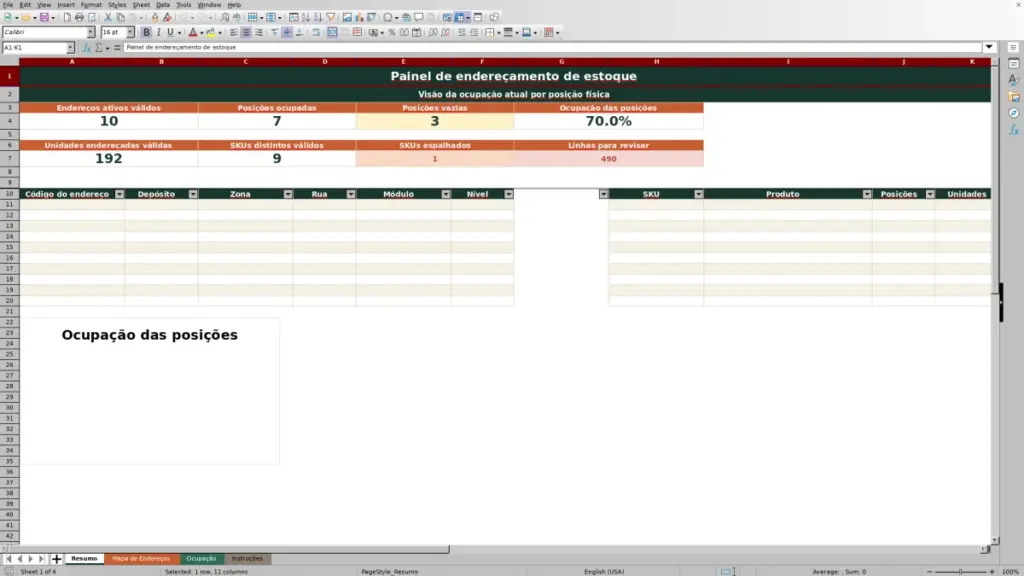Open the Name Box dropdown arrow

click(x=70, y=48)
